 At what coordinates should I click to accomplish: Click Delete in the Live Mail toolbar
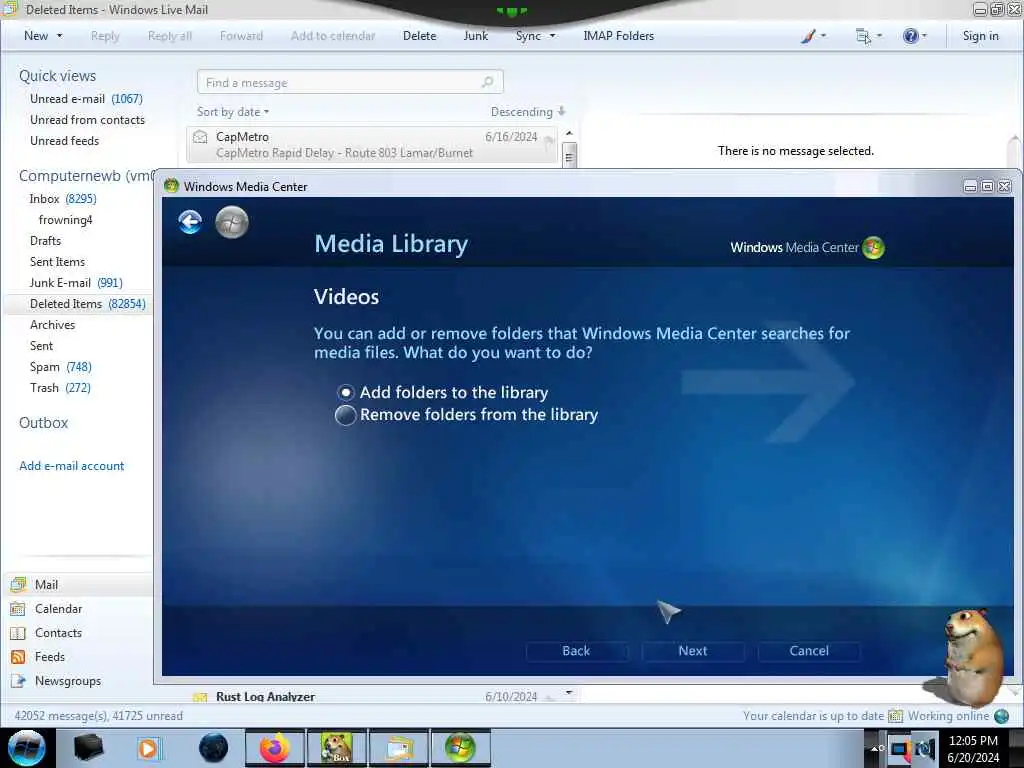point(419,36)
